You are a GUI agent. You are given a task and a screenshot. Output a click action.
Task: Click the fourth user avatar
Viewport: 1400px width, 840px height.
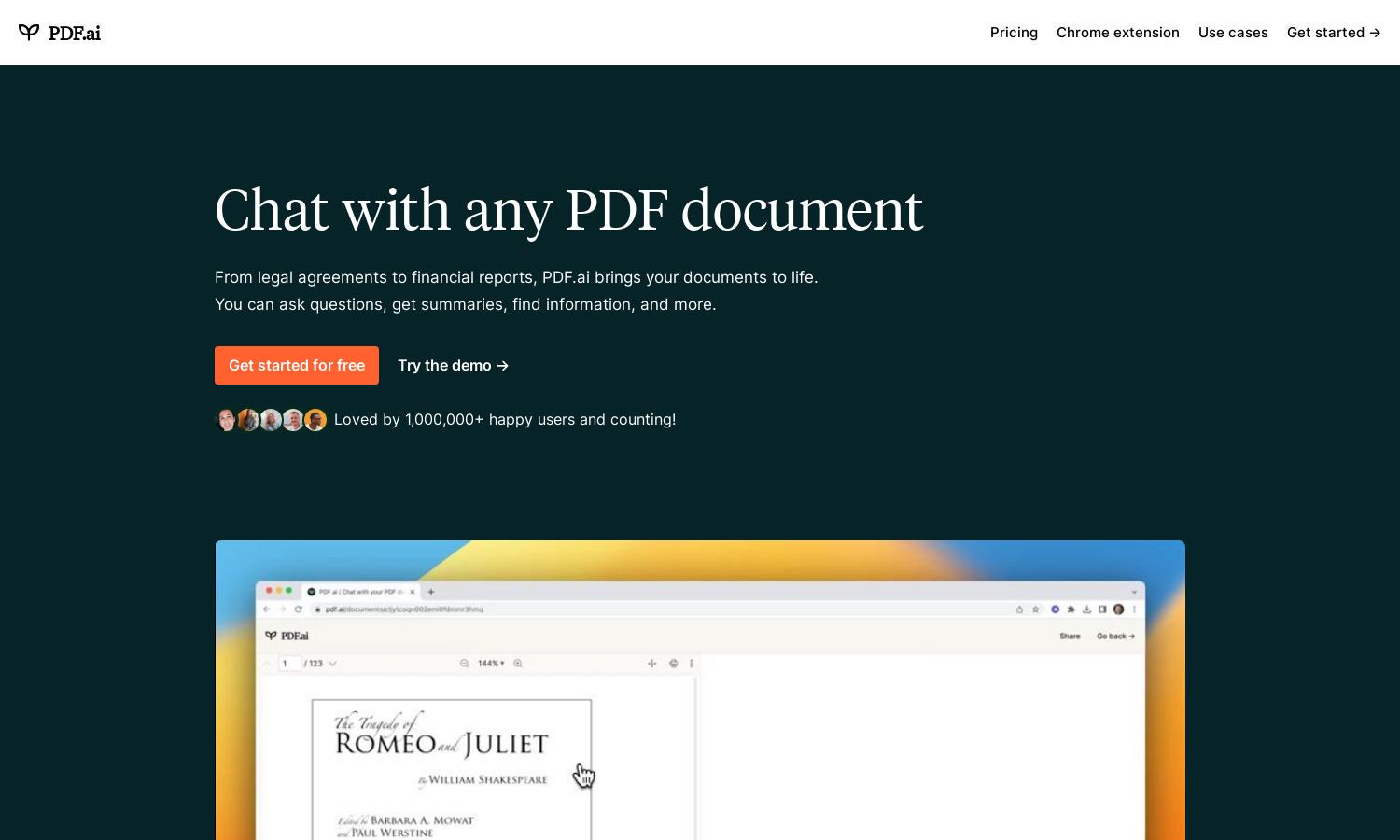[x=293, y=420]
